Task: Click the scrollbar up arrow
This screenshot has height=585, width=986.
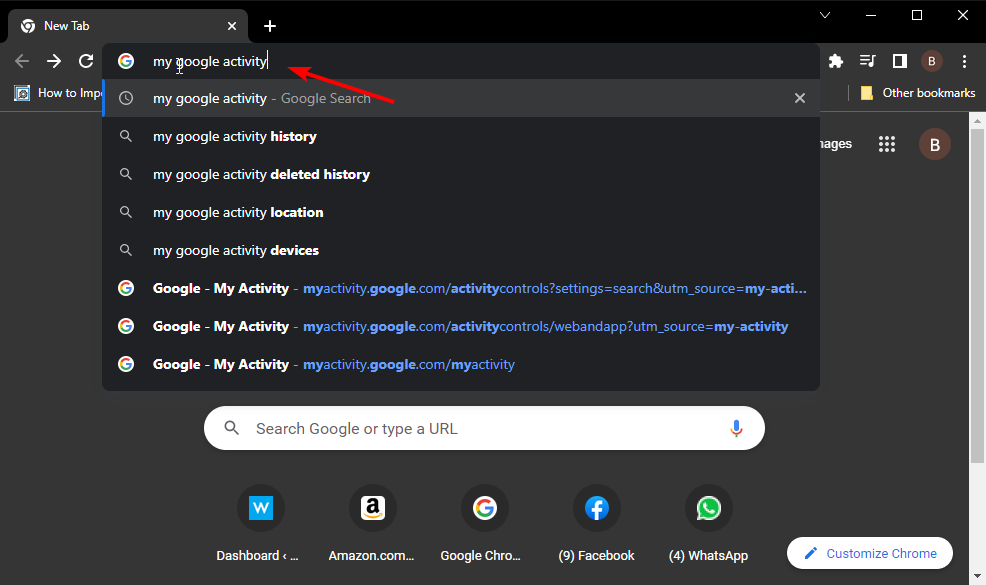Action: pyautogui.click(x=977, y=120)
